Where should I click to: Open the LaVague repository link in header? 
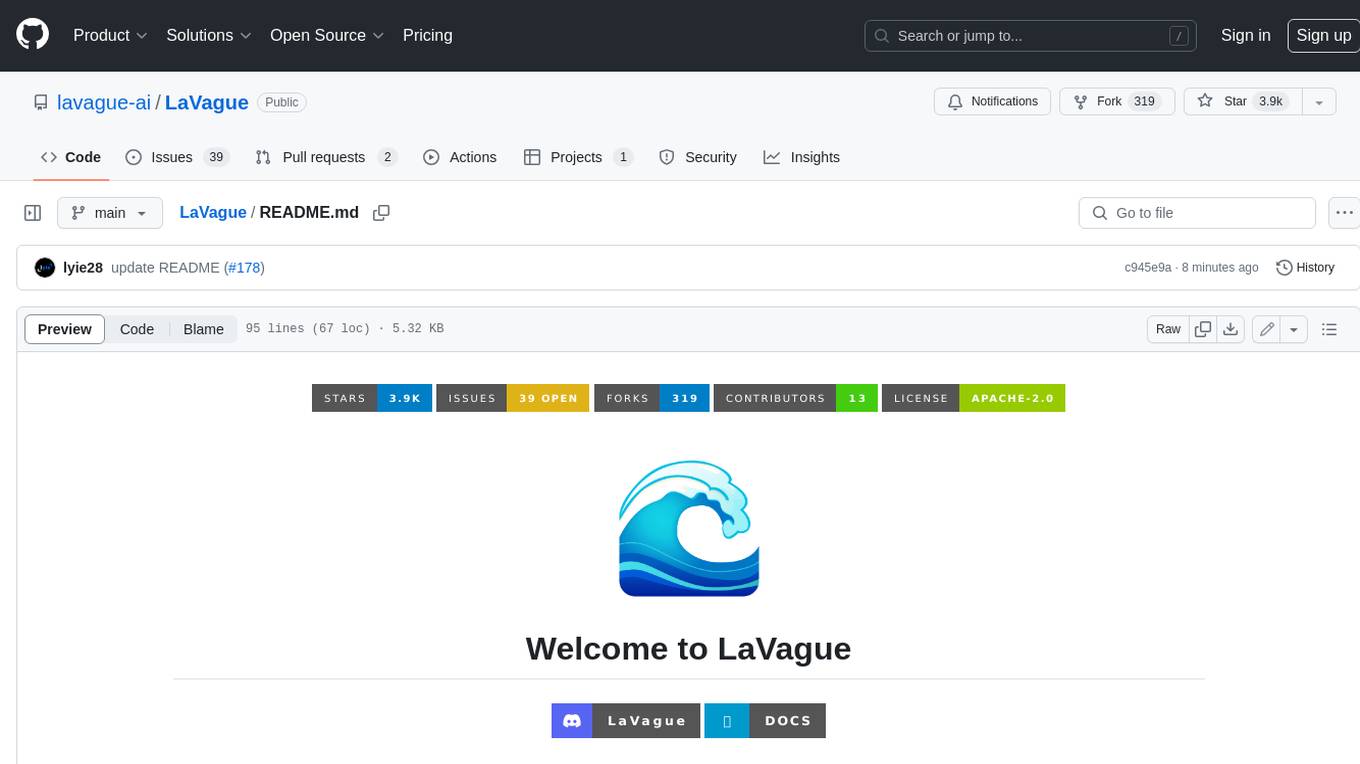point(207,102)
